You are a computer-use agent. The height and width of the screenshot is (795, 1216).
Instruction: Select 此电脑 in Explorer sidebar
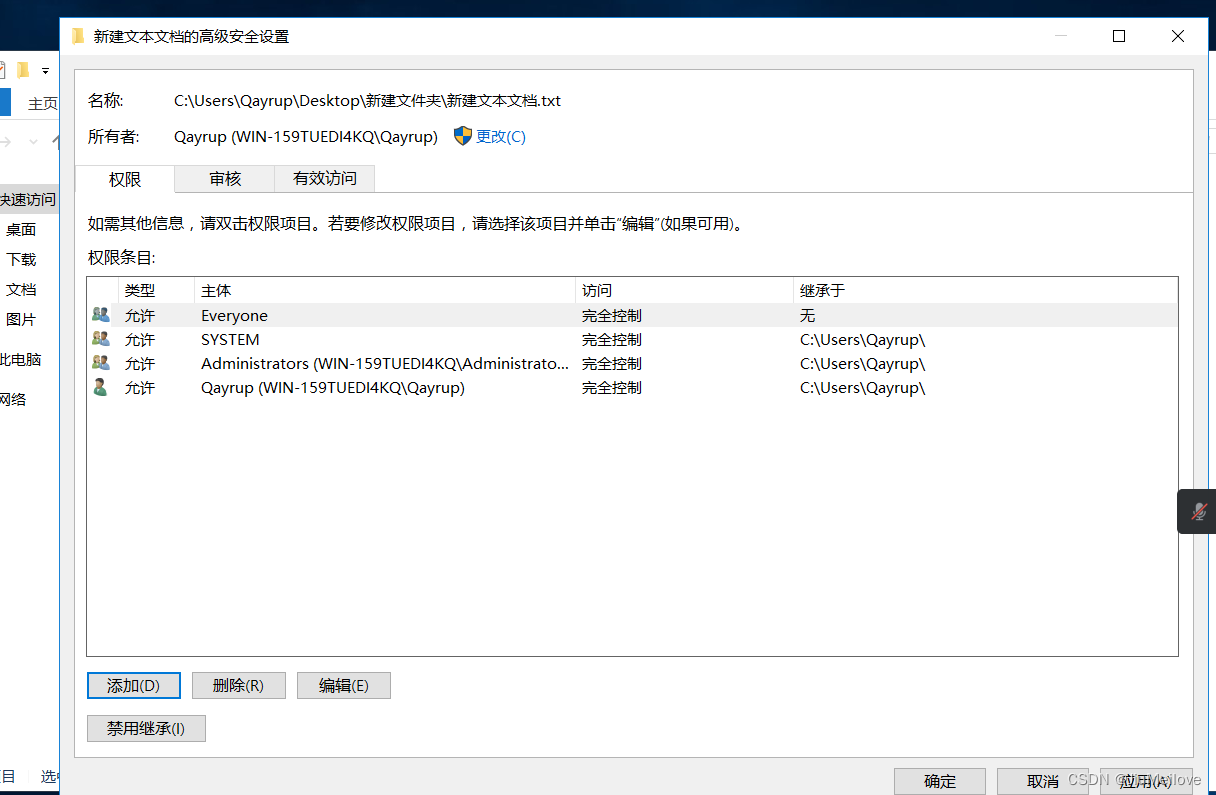21,359
